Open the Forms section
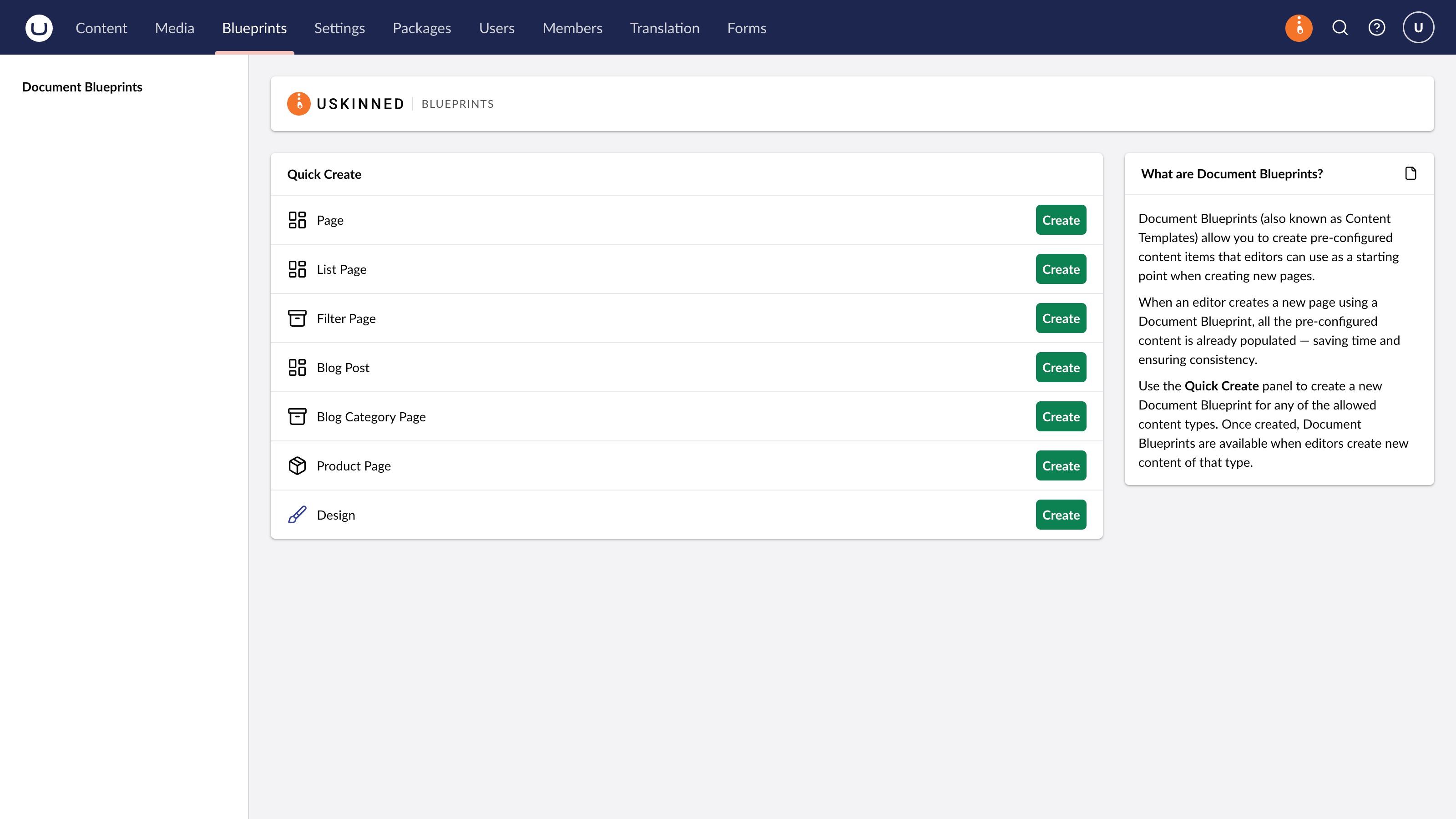 [747, 28]
